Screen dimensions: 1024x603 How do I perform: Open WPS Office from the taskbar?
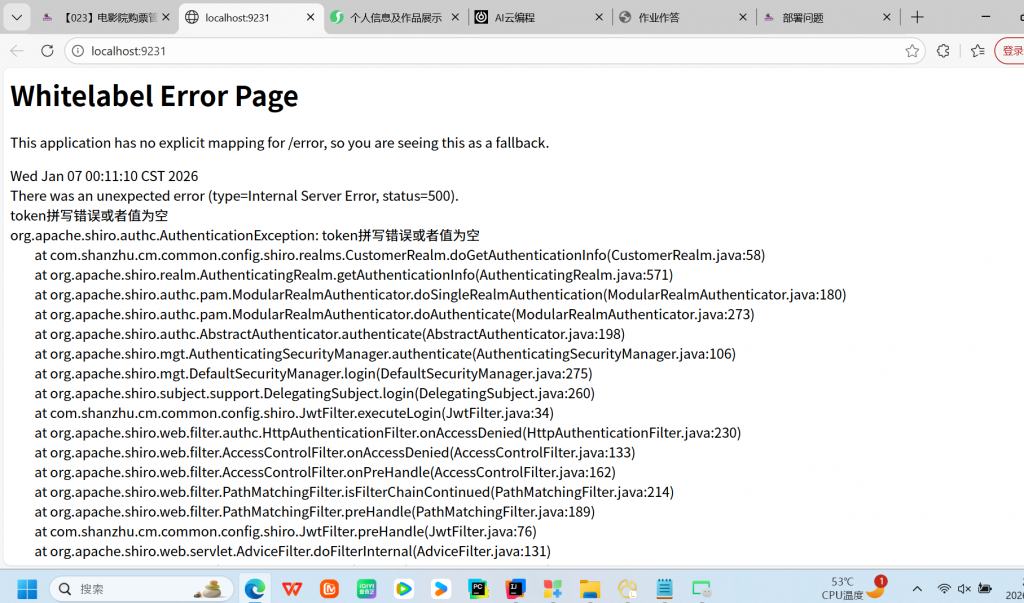(292, 589)
